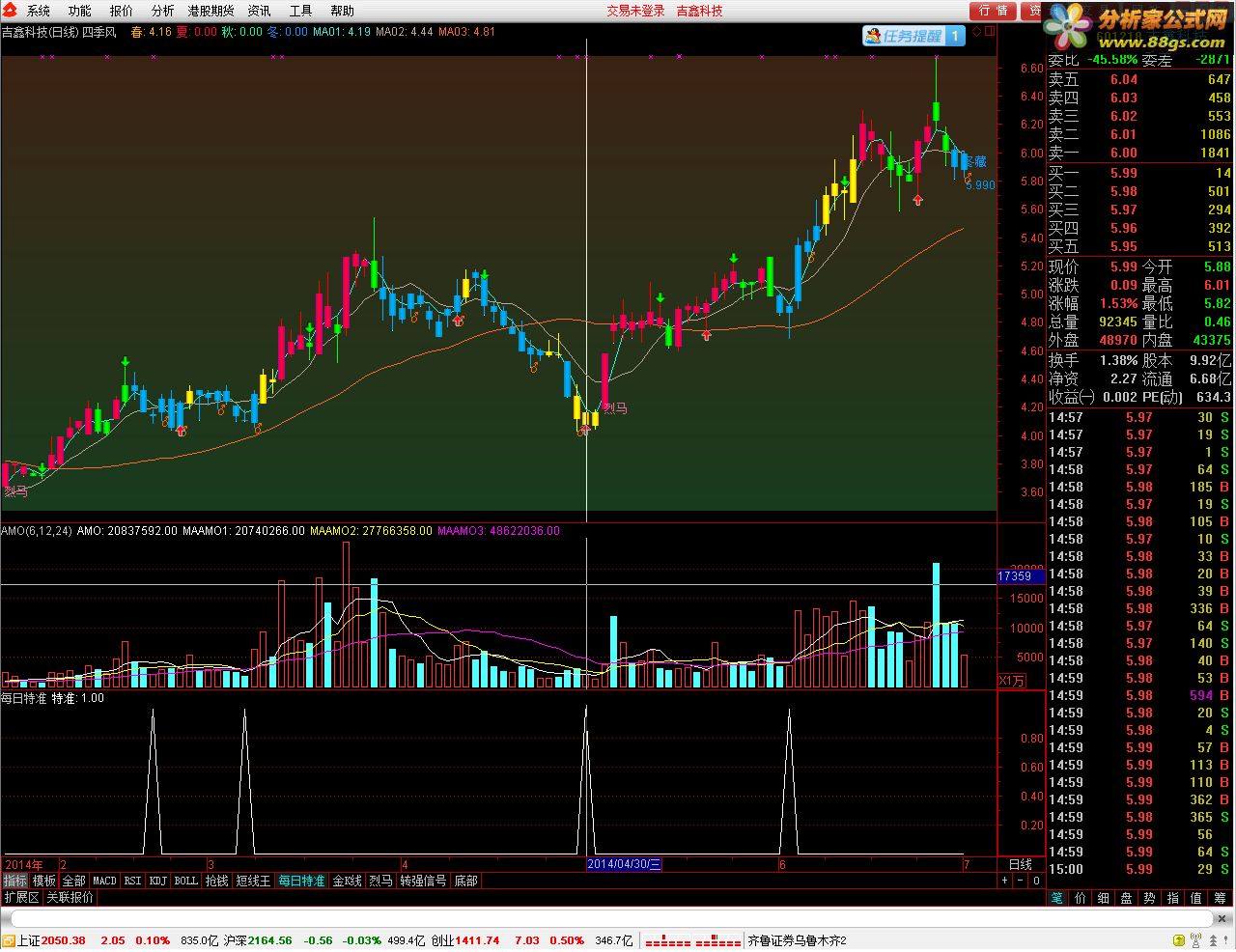The image size is (1236, 952).
Task: Click the pin icon in status bar
Action: coord(1226,940)
